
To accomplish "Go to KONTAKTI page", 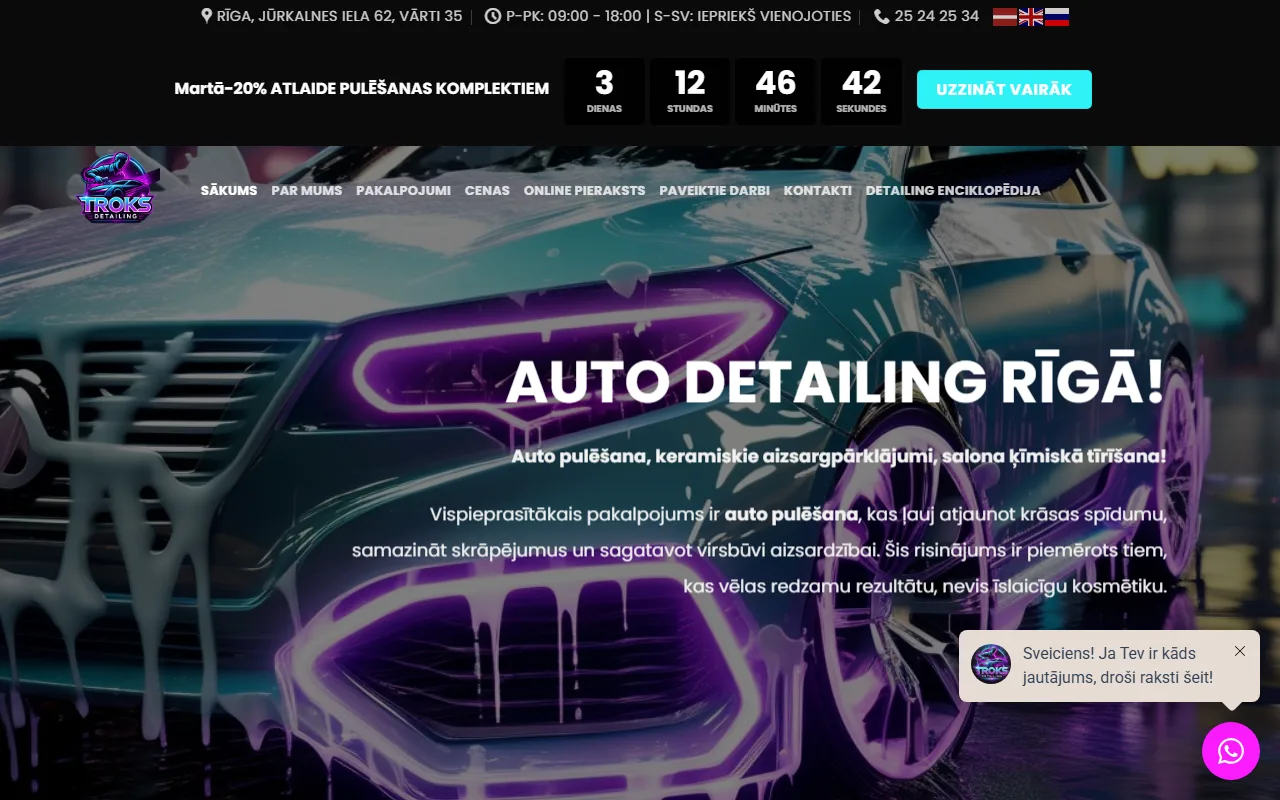I will [x=817, y=190].
